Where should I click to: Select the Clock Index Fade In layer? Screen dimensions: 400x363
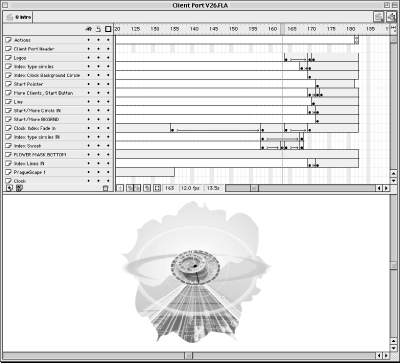click(x=59, y=128)
